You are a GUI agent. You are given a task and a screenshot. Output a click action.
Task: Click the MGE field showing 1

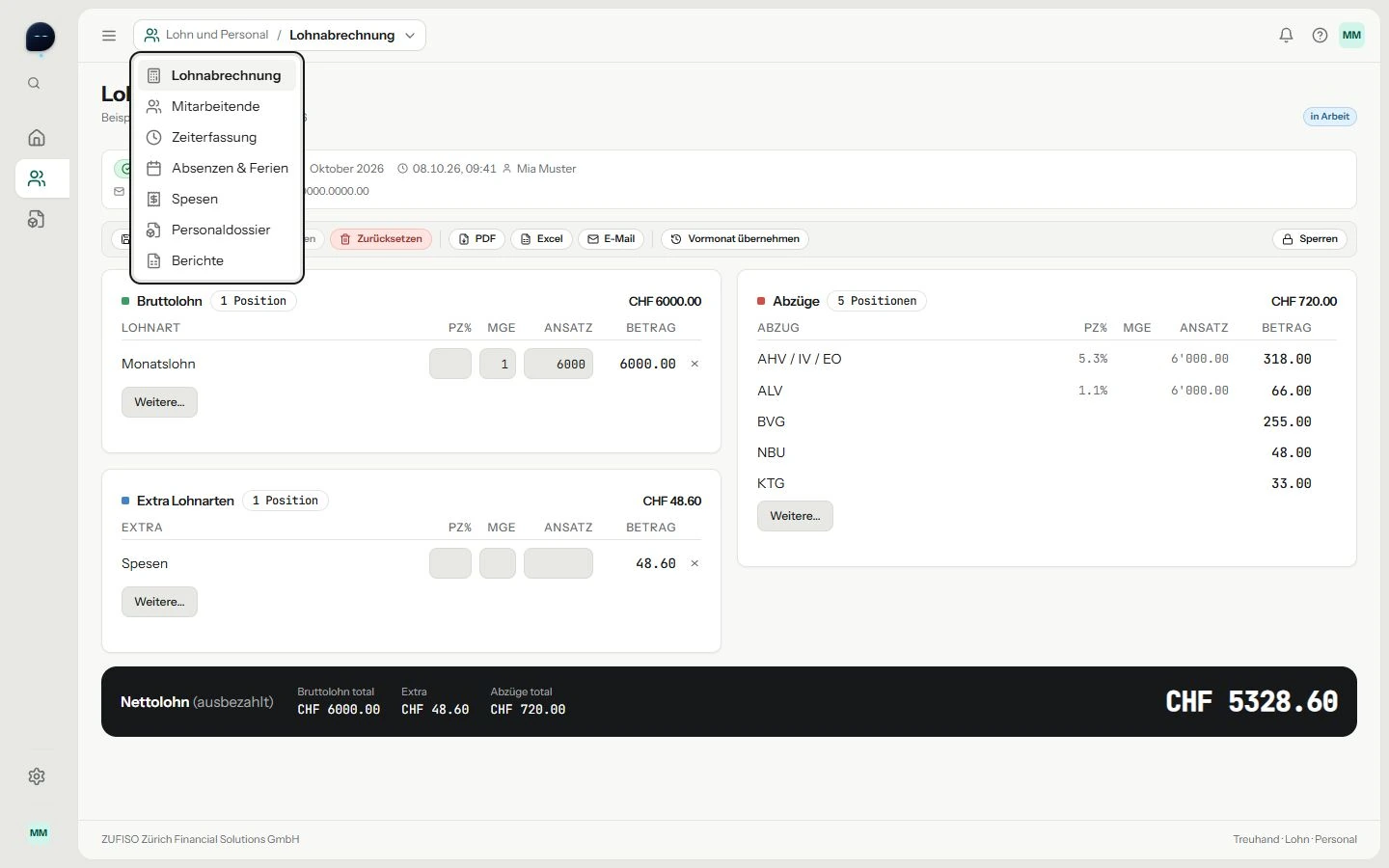[x=498, y=364]
